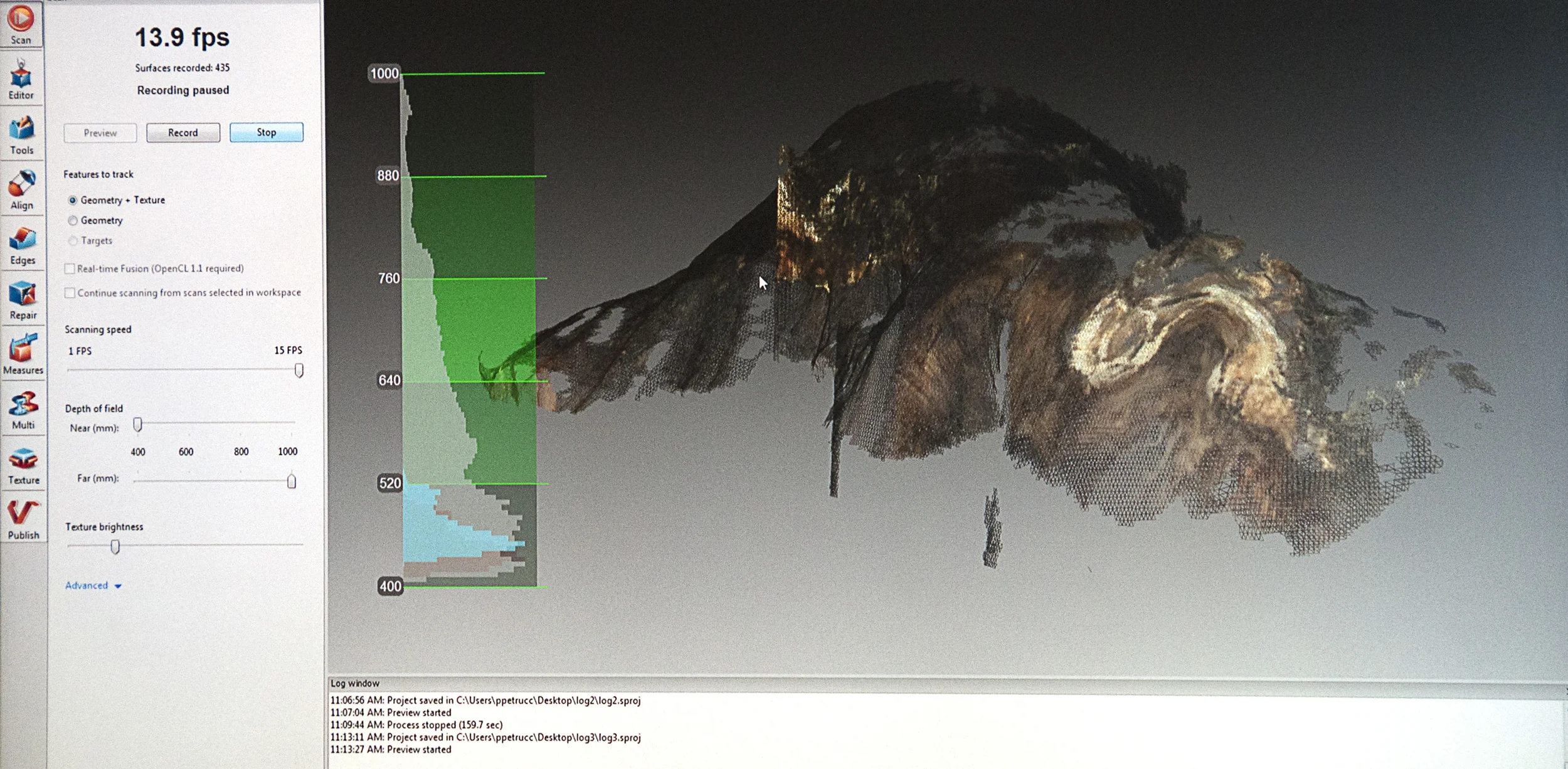
Task: Open the Tools panel
Action: [x=21, y=134]
